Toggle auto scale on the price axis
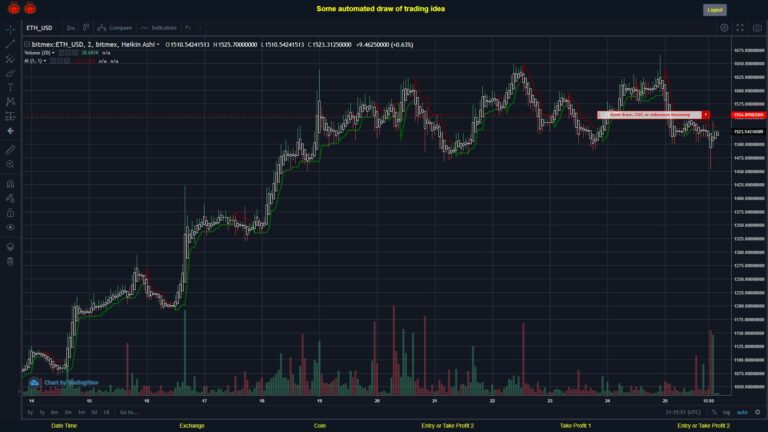The height and width of the screenshot is (432, 768). [x=743, y=412]
